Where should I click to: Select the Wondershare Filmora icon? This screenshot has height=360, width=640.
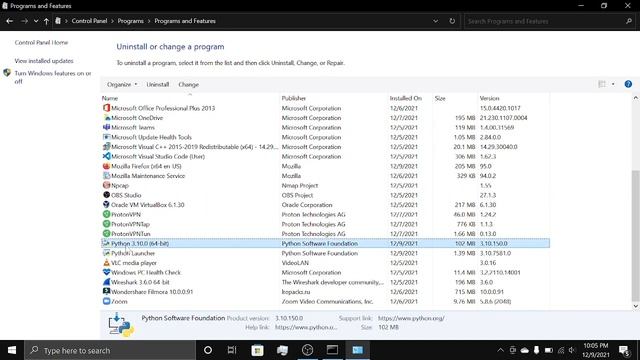click(106, 292)
